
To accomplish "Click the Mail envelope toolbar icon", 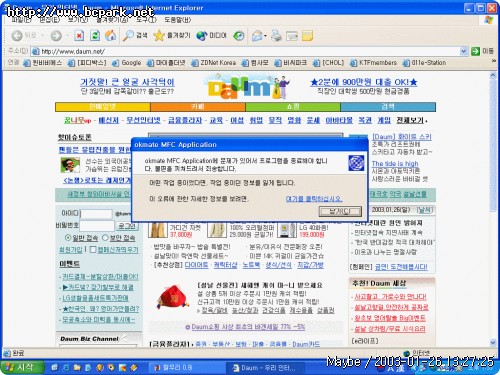I will [x=257, y=36].
